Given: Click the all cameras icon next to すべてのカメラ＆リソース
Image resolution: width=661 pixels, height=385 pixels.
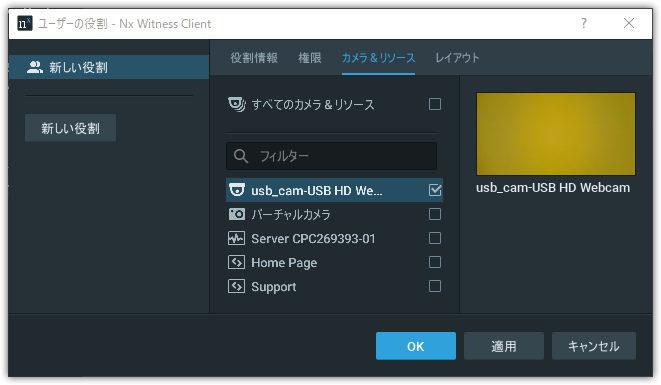Looking at the screenshot, I should tap(236, 104).
